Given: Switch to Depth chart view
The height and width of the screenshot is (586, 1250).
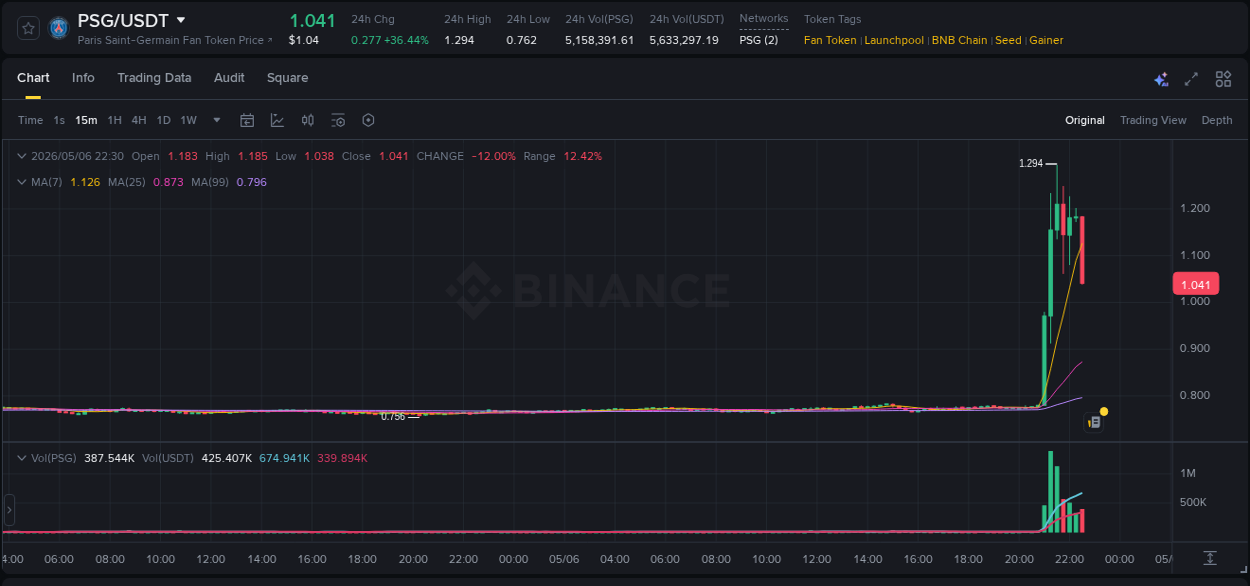Looking at the screenshot, I should (x=1217, y=120).
